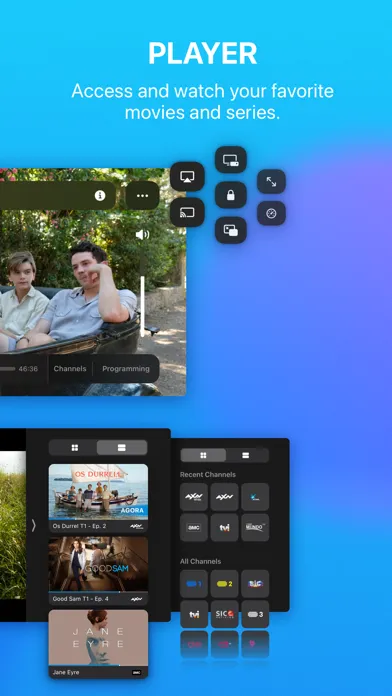Tap the AirPlay streaming icon

[x=187, y=176]
